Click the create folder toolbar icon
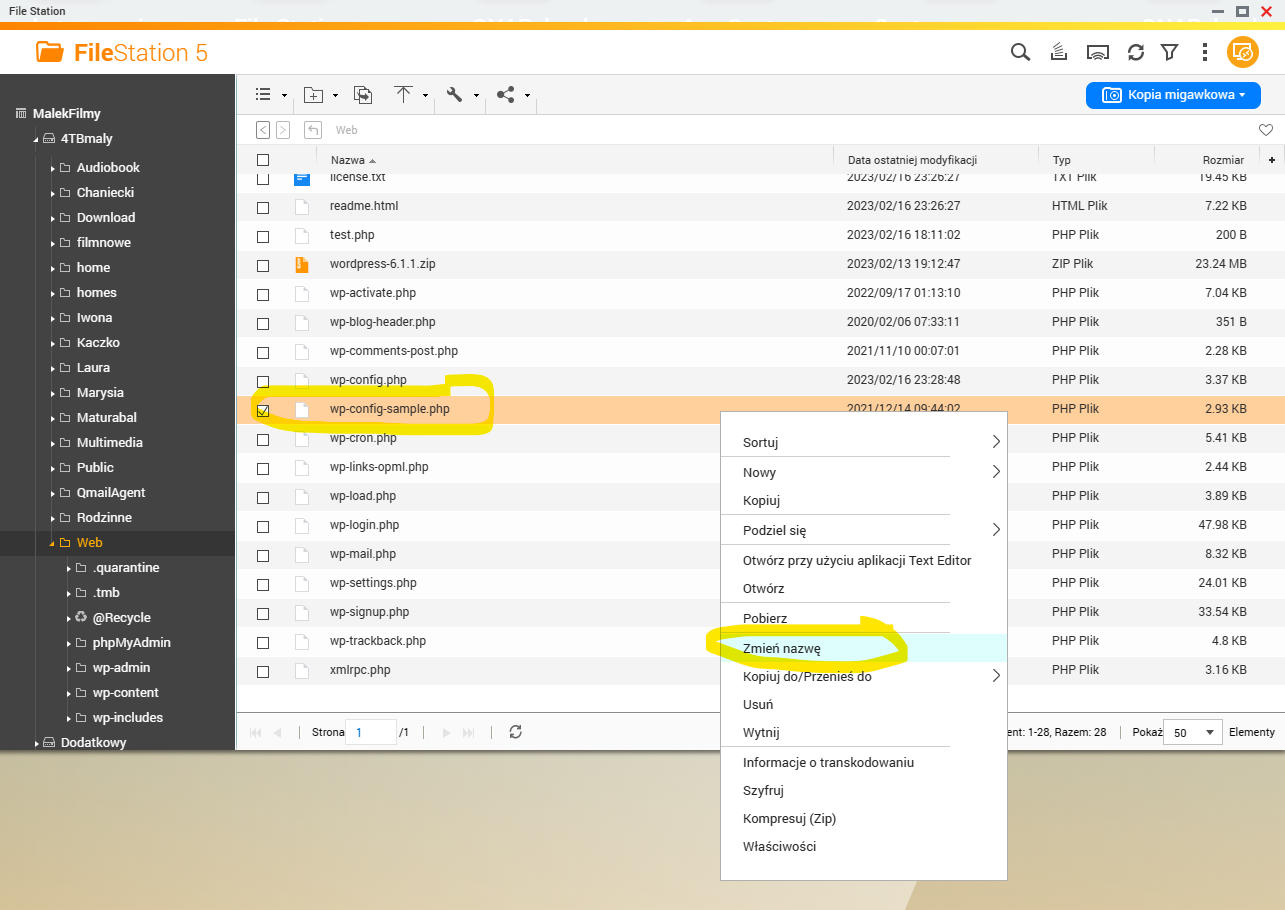This screenshot has width=1285, height=910. [x=314, y=95]
